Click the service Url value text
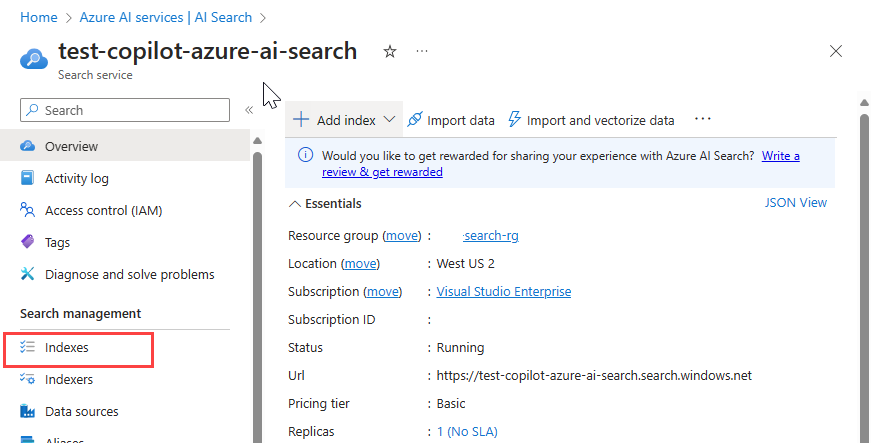This screenshot has height=443, width=871. [594, 375]
